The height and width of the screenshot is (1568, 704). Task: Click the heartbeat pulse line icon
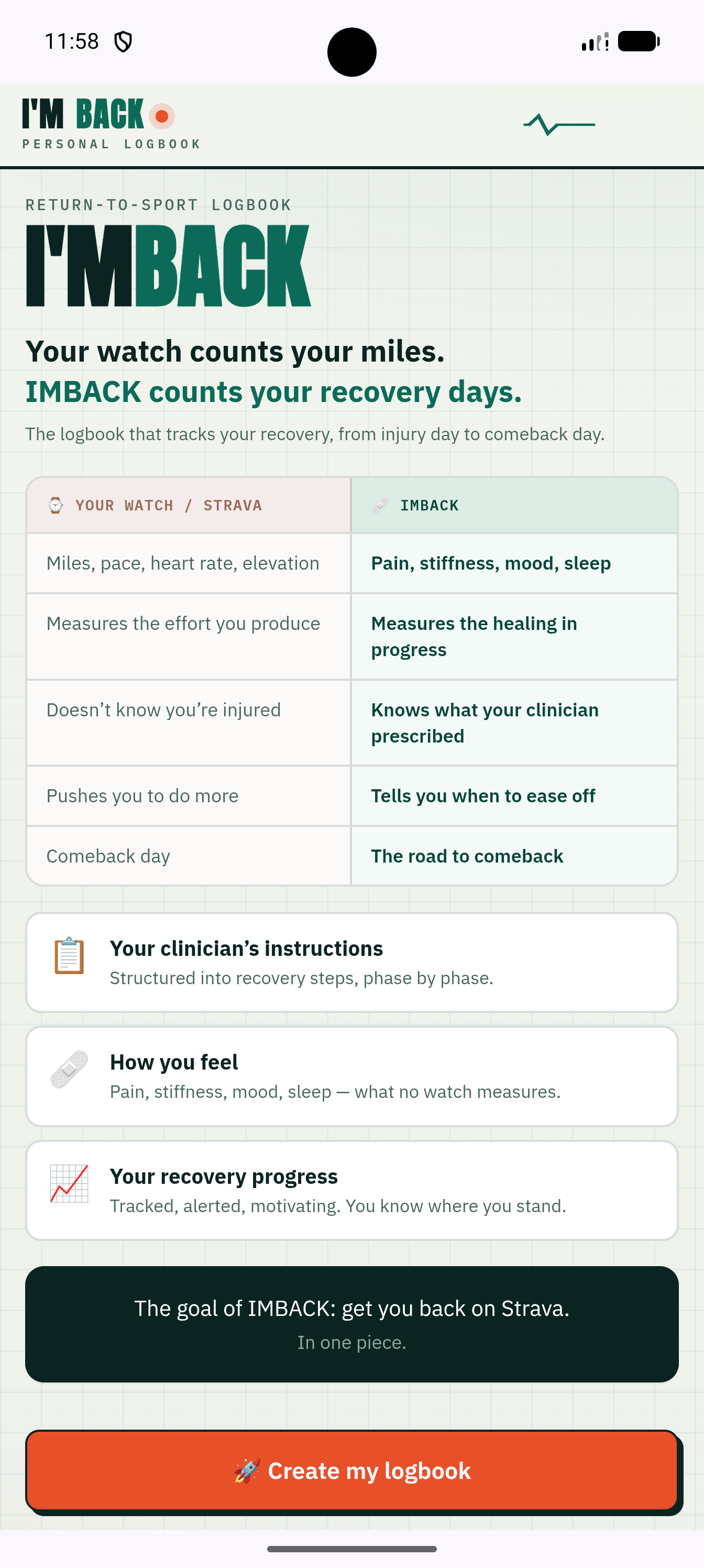tap(558, 124)
